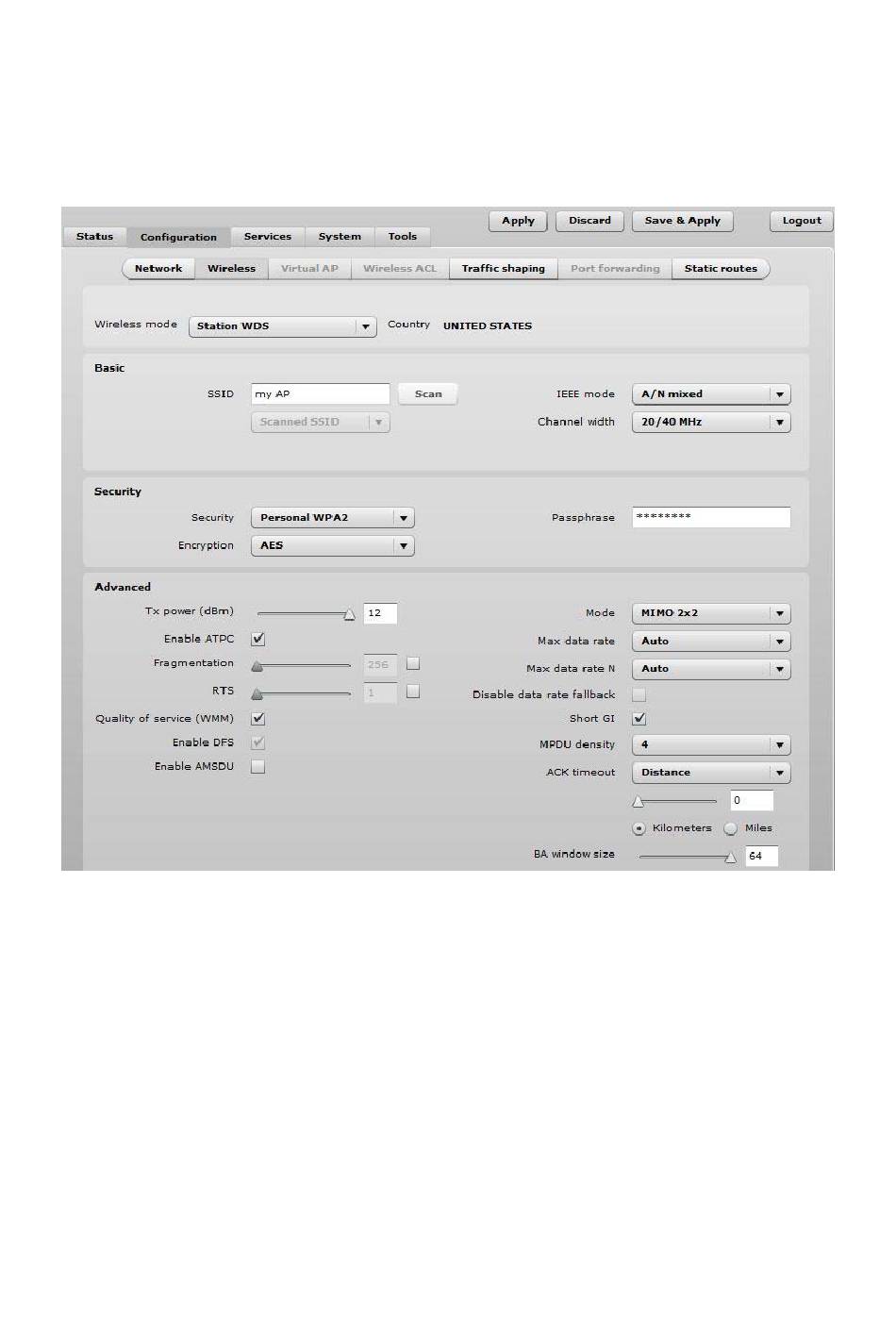
Task: Enable the RTS checkbox
Action: pos(412,692)
